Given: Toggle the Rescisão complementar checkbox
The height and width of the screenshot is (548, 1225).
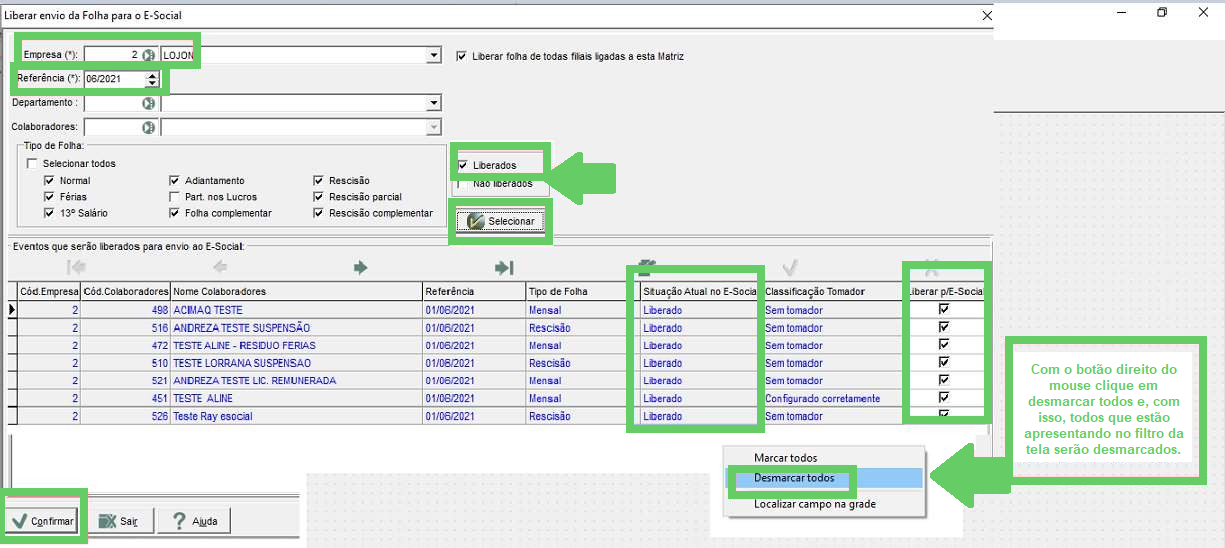Looking at the screenshot, I should coord(319,213).
